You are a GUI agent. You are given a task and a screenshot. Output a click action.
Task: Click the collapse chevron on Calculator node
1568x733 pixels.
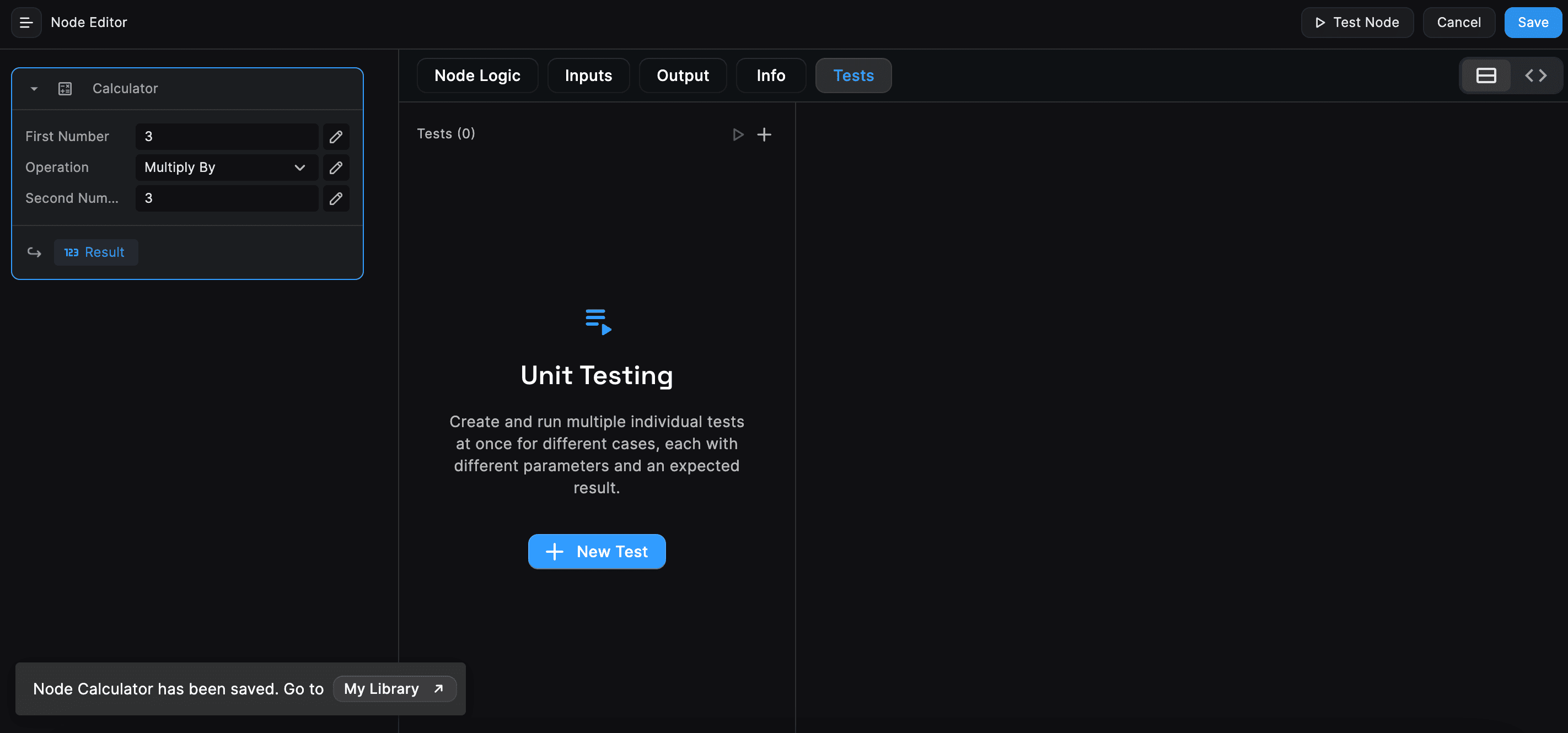click(x=33, y=88)
